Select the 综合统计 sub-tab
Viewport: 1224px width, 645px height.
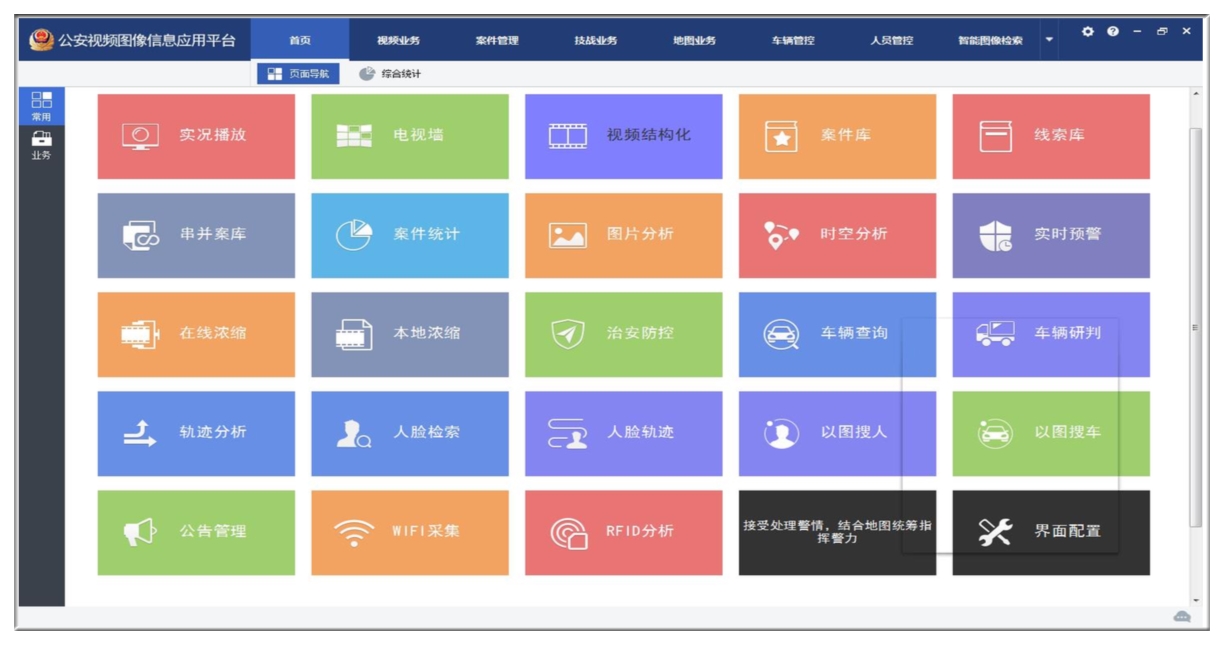(x=391, y=74)
